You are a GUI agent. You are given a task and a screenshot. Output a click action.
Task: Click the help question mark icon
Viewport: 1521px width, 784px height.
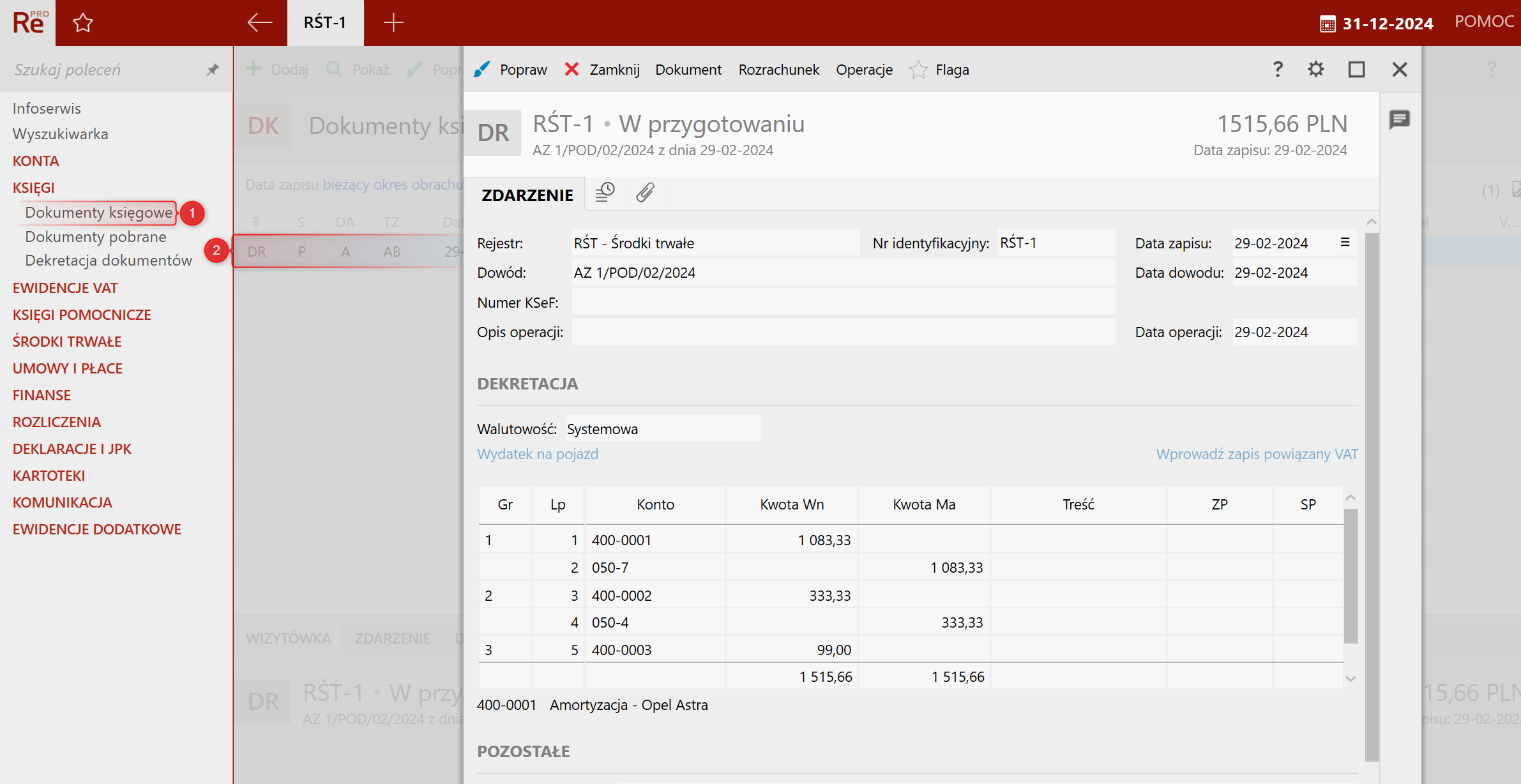(1278, 69)
